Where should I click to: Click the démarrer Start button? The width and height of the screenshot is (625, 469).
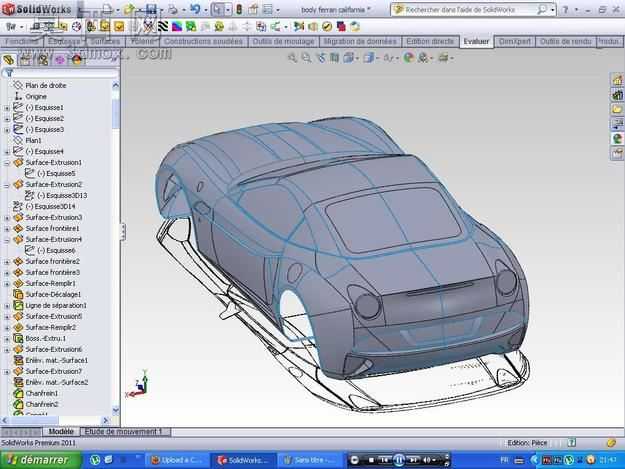[40, 460]
